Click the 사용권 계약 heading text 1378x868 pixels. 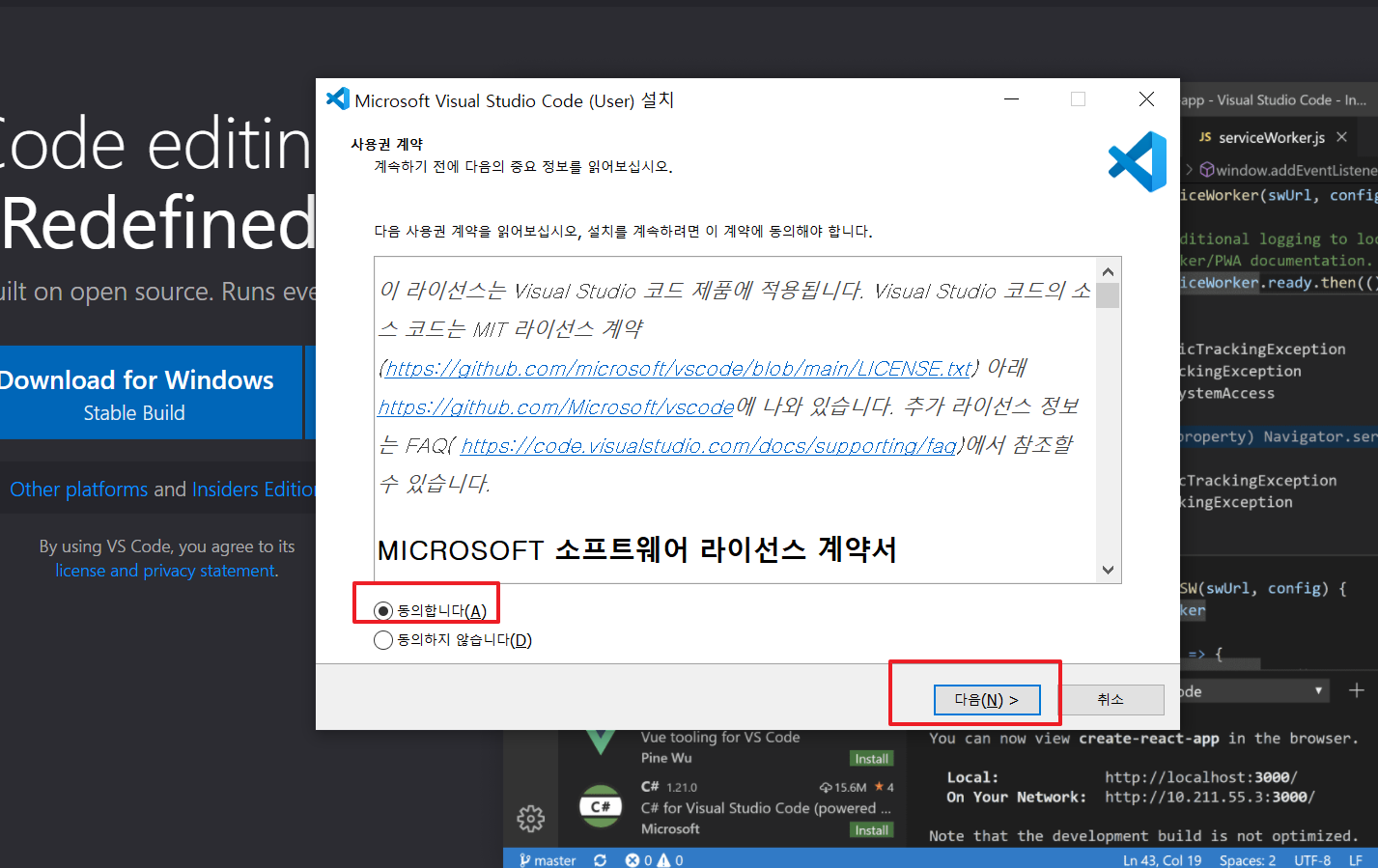point(386,144)
